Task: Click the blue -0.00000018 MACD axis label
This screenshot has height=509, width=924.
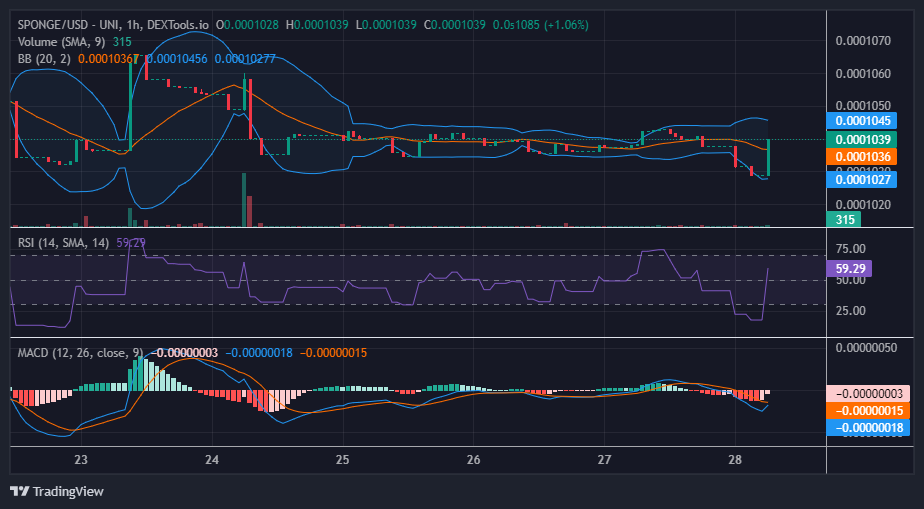Action: 869,428
